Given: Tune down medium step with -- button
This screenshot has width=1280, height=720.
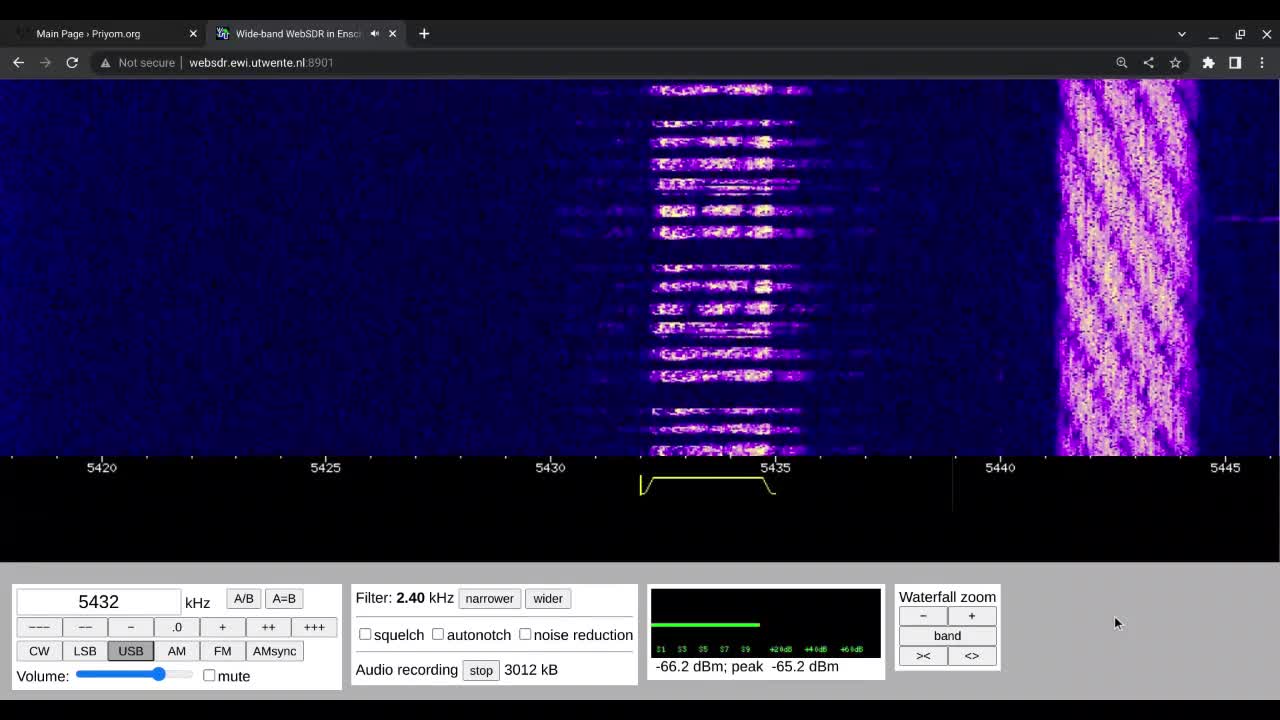Looking at the screenshot, I should (85, 627).
